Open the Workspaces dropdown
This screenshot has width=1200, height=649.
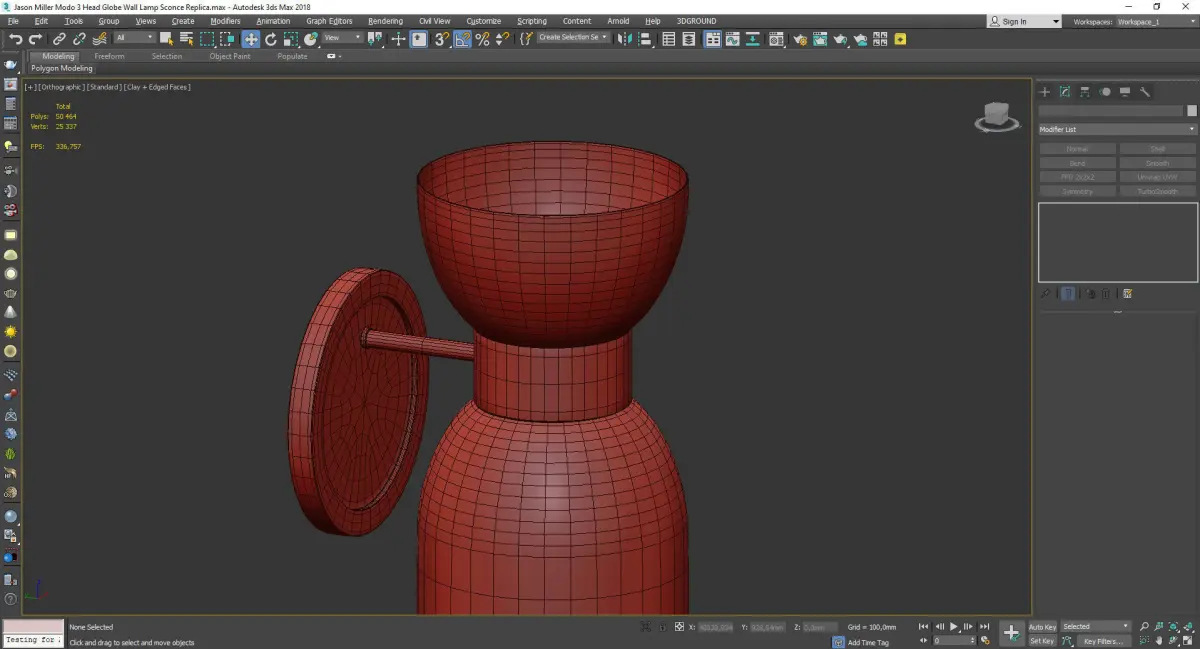[1152, 21]
